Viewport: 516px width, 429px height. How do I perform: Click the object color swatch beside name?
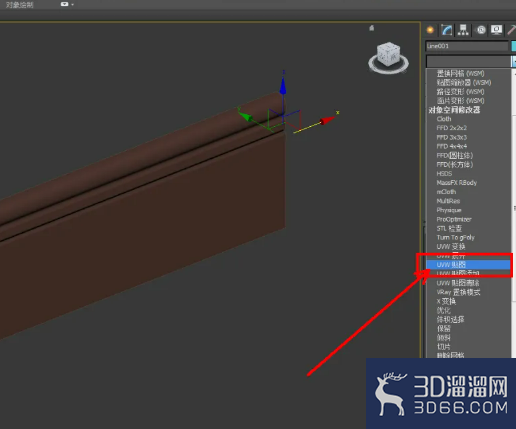pyautogui.click(x=514, y=46)
